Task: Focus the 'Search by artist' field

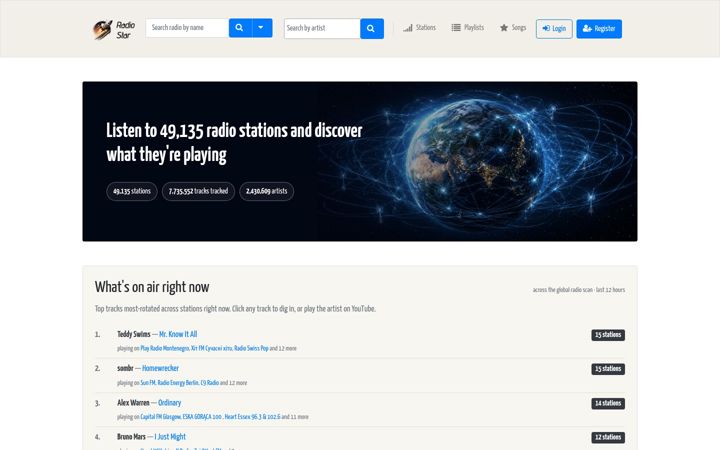Action: pyautogui.click(x=322, y=29)
